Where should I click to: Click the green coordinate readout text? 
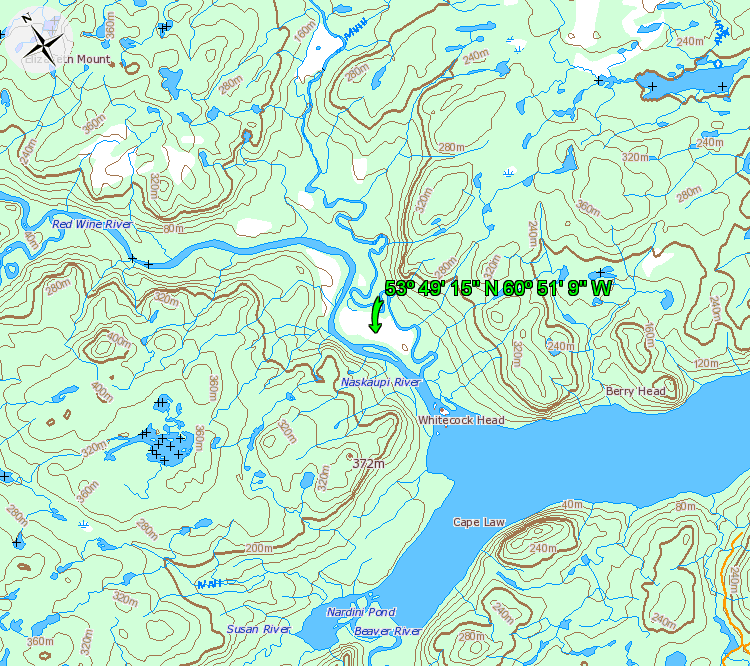tap(498, 289)
